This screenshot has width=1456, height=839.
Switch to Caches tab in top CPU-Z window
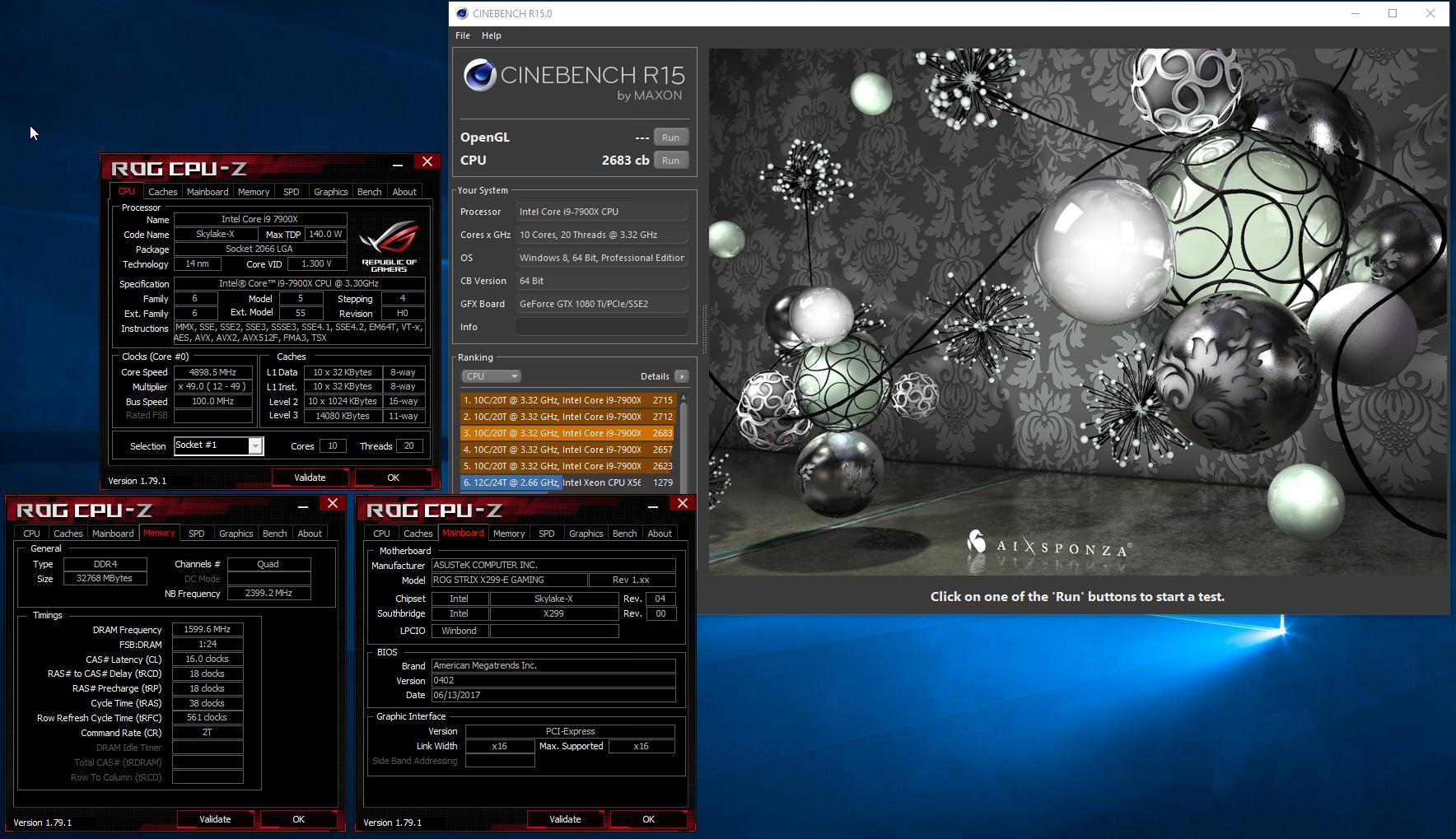coord(163,191)
